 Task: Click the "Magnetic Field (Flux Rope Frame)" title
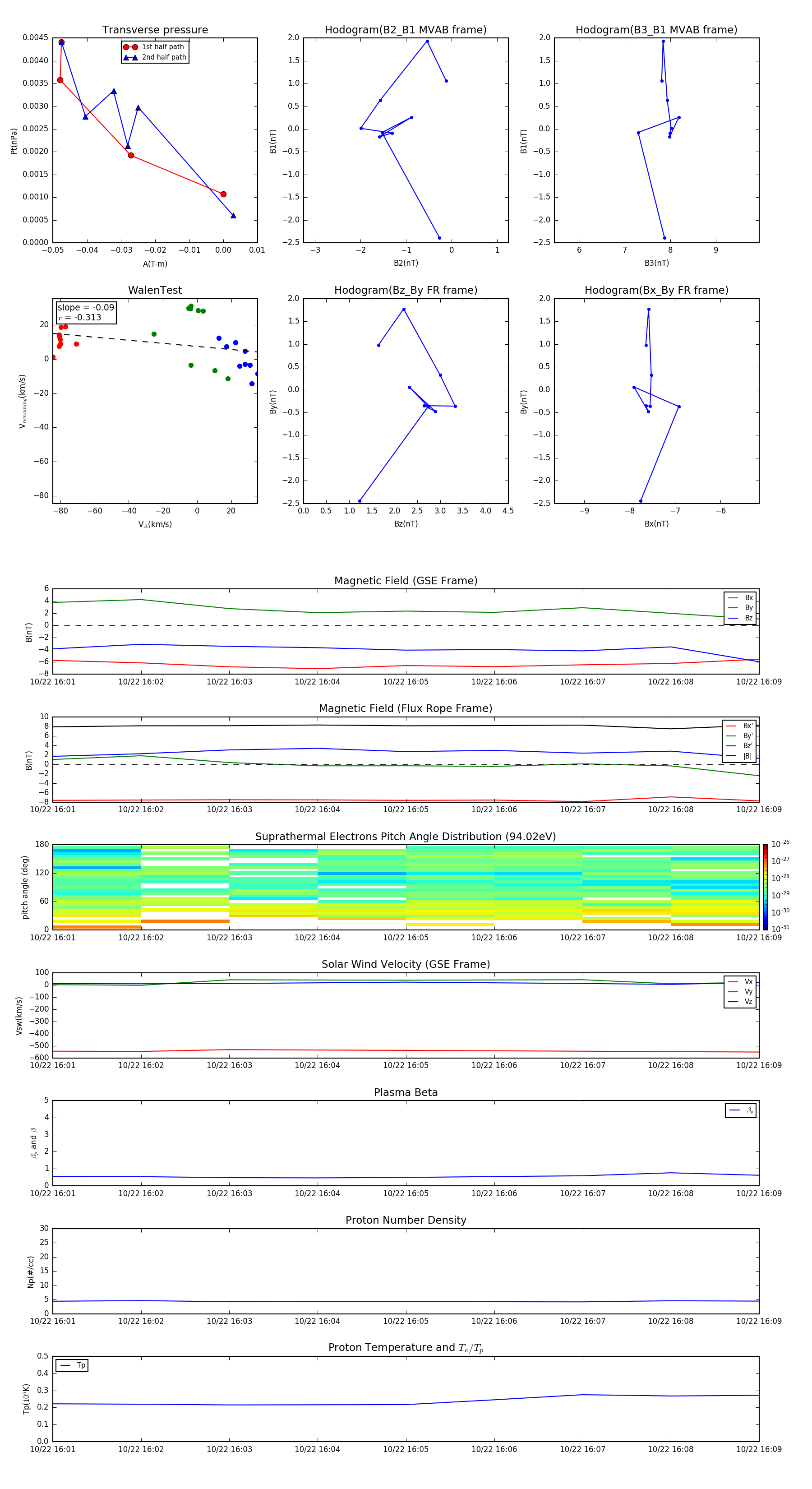[406, 709]
